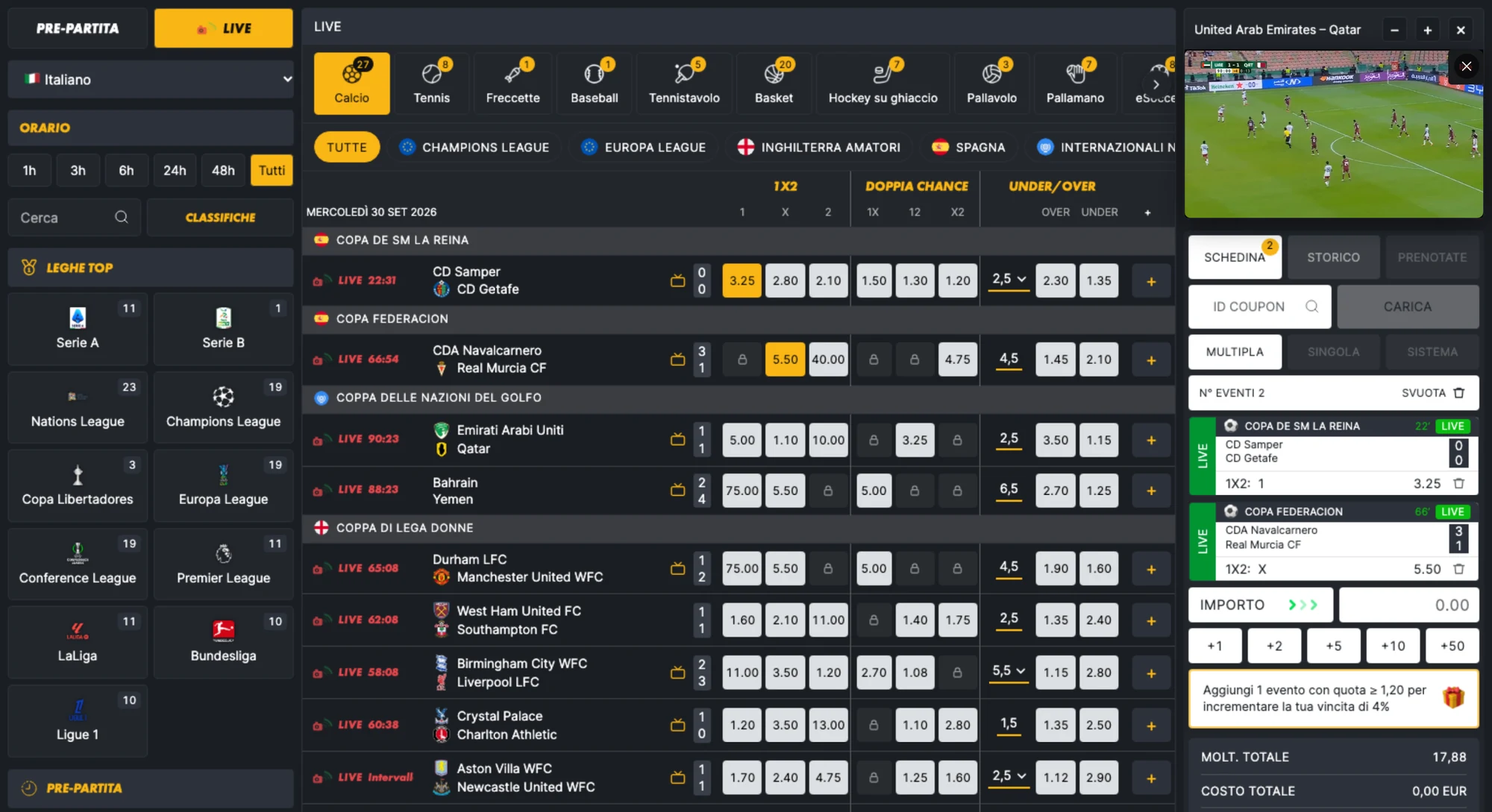This screenshot has height=812, width=1492.
Task: Shrink stream panel with minus button
Action: coord(1394,30)
